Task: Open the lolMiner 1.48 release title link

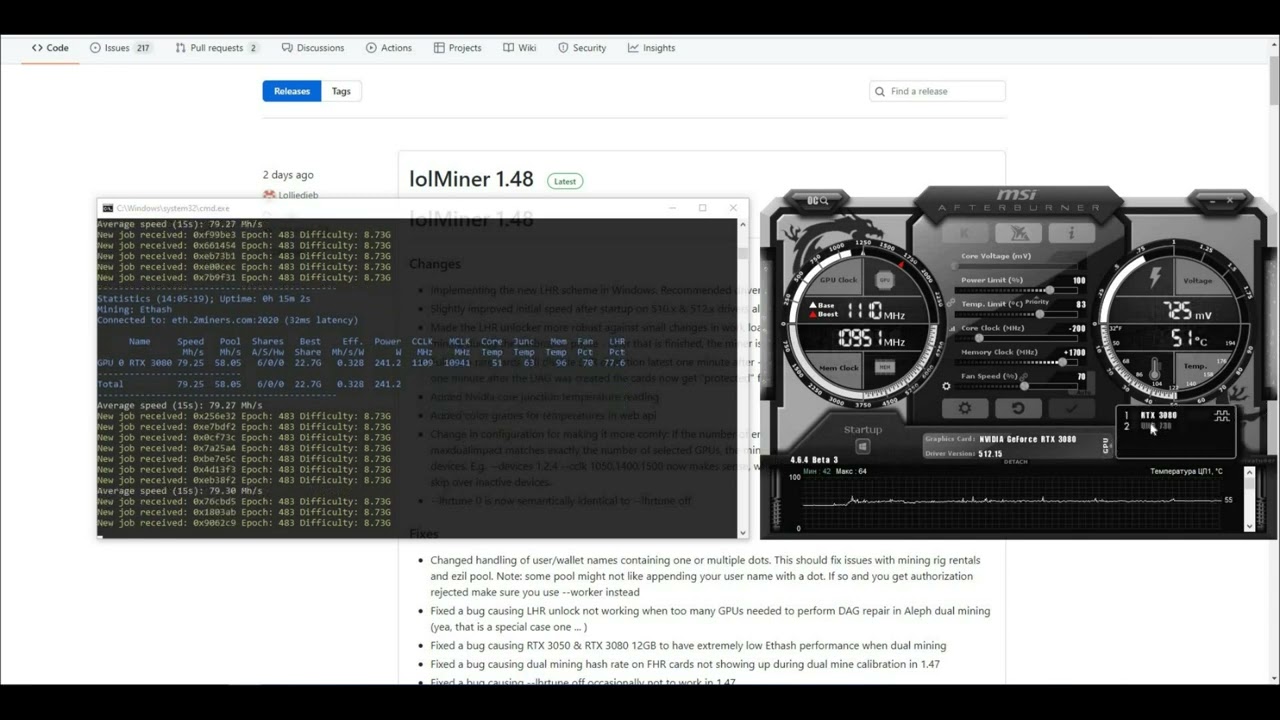Action: pos(471,180)
